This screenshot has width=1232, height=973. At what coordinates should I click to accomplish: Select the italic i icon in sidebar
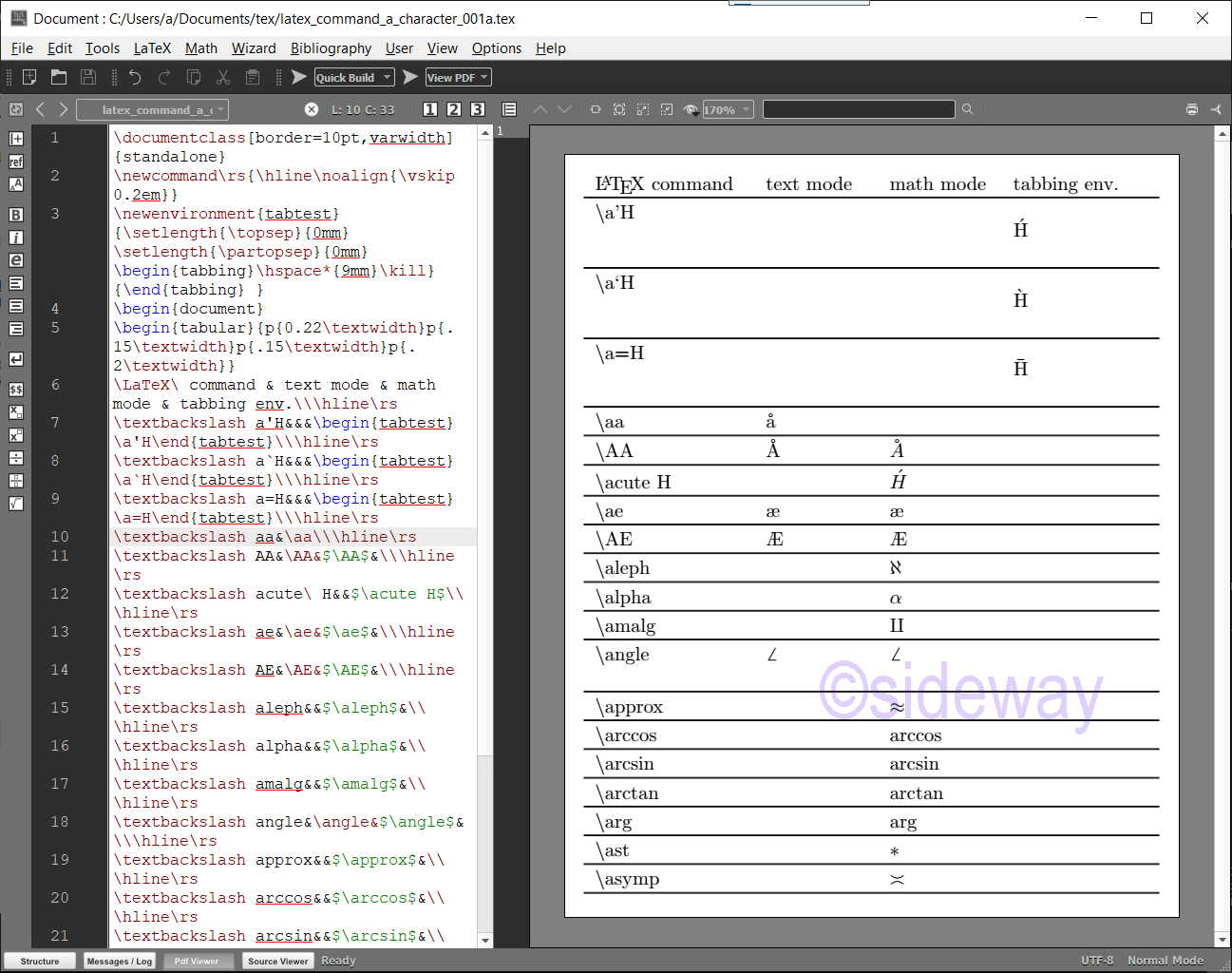point(15,238)
